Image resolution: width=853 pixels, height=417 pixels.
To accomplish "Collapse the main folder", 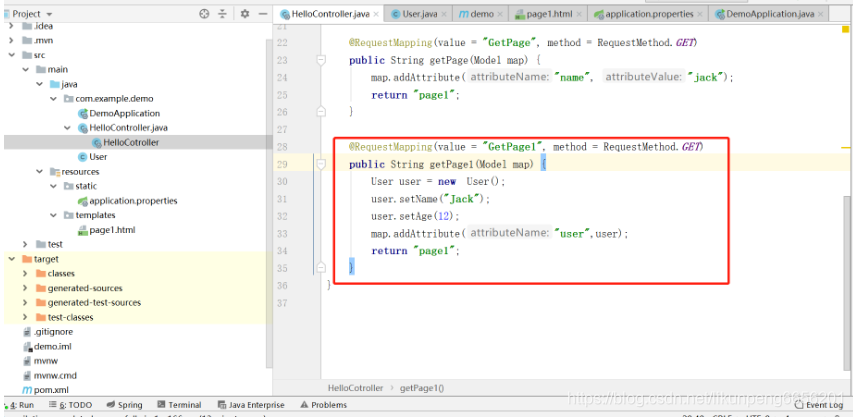I will [x=25, y=70].
